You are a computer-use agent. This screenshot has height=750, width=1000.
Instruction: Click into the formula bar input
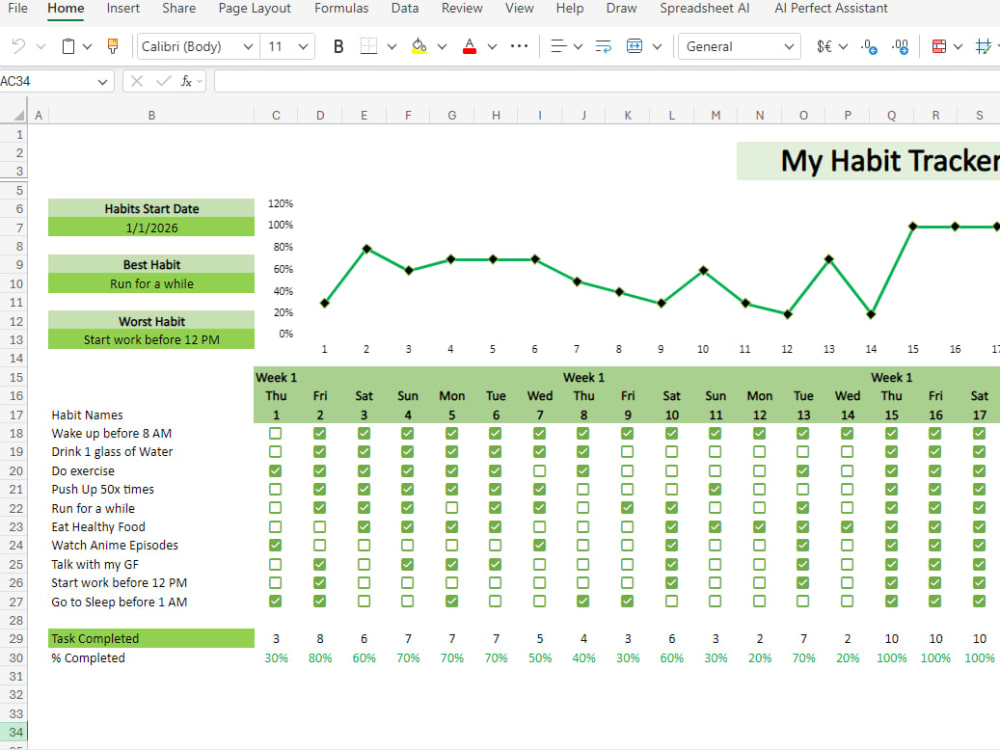coord(606,81)
